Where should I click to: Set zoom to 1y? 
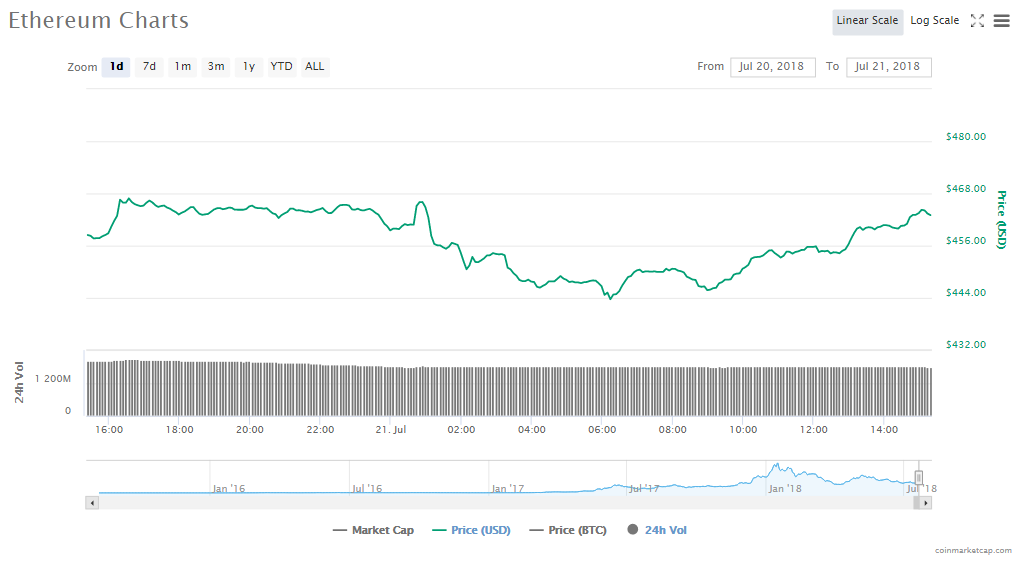pyautogui.click(x=248, y=67)
